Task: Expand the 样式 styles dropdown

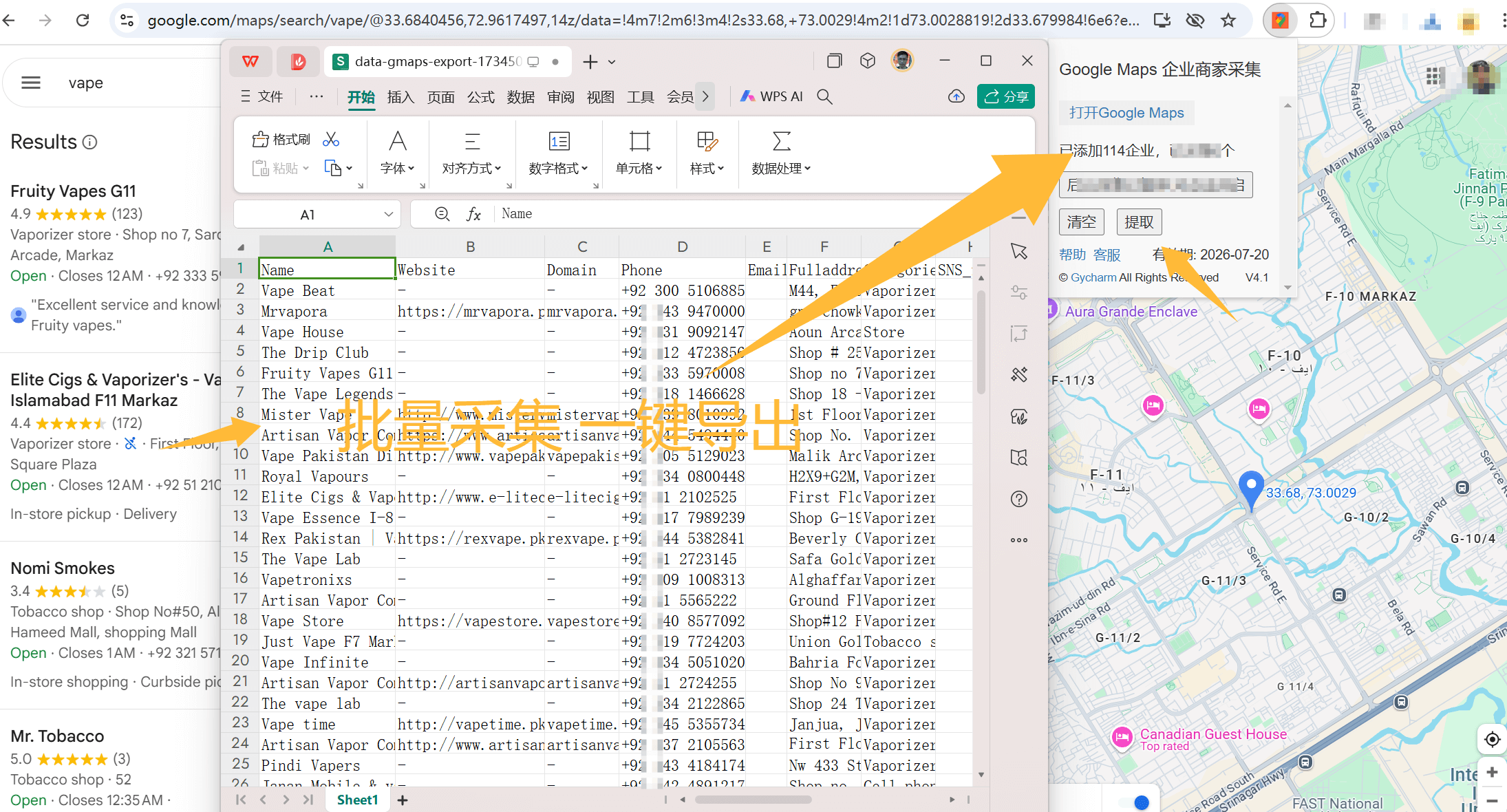Action: coord(707,169)
